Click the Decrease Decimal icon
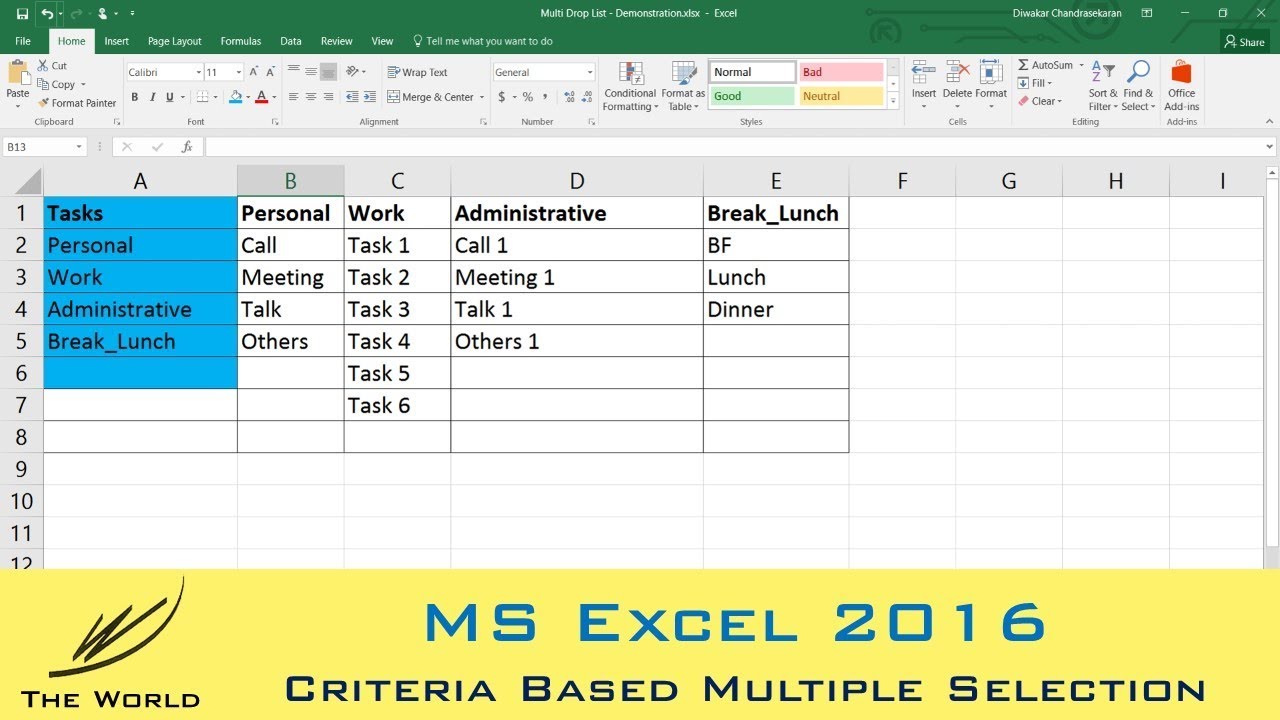This screenshot has height=720, width=1280. pos(586,97)
